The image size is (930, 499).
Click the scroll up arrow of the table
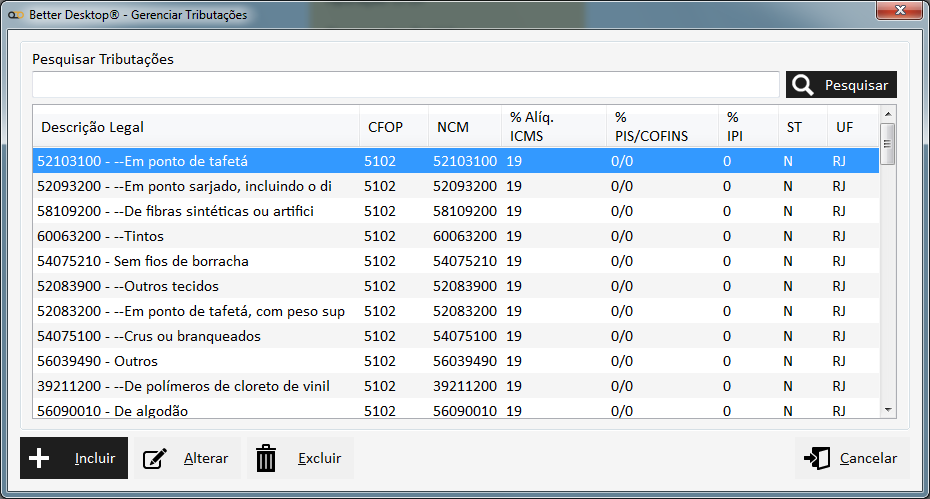click(887, 114)
